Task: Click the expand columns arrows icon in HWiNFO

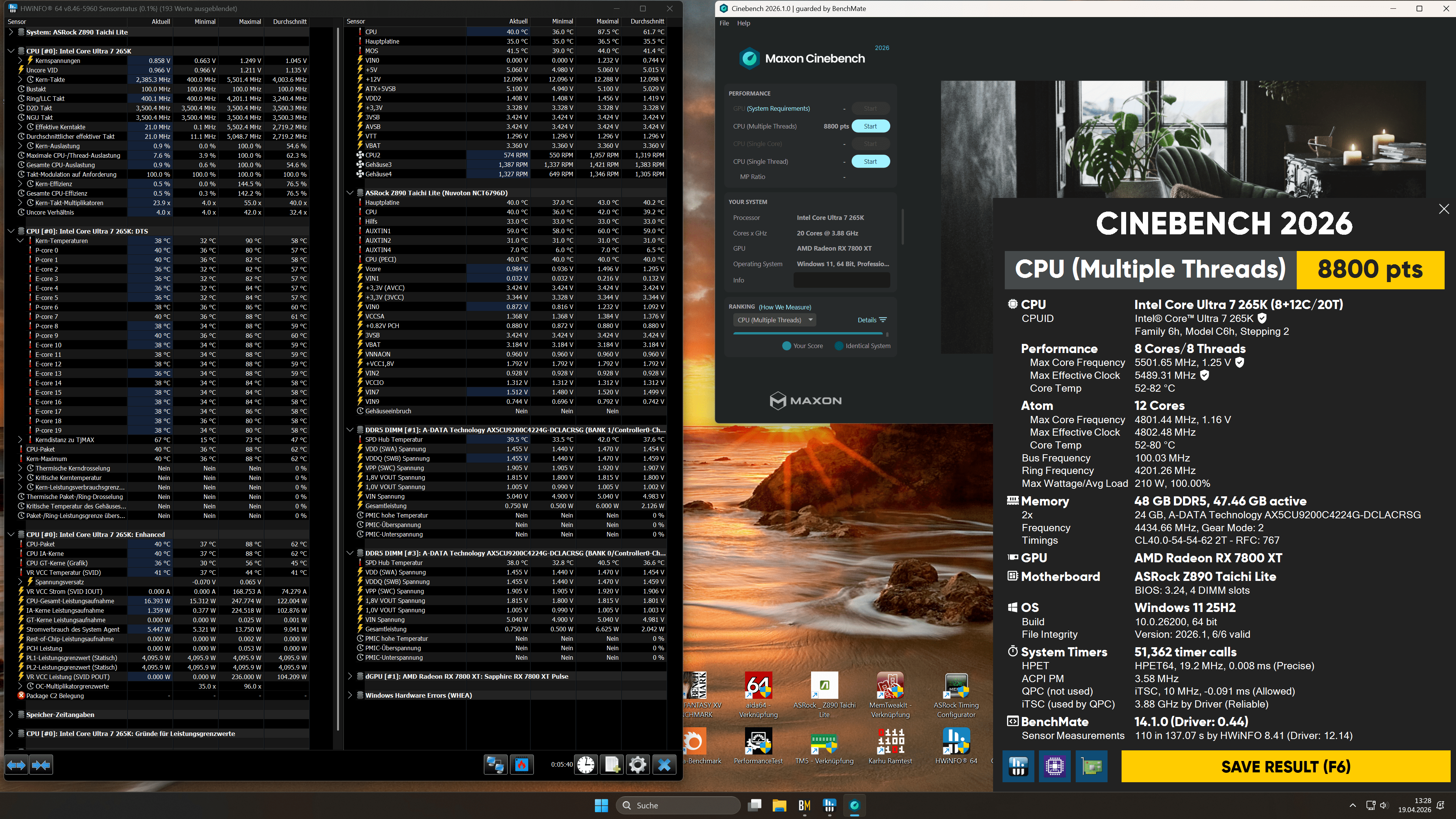Action: [x=16, y=765]
